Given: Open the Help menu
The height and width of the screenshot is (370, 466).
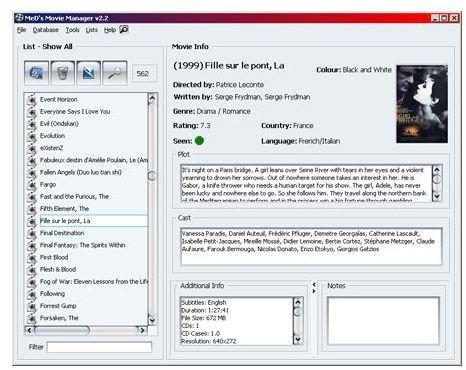Looking at the screenshot, I should 110,30.
